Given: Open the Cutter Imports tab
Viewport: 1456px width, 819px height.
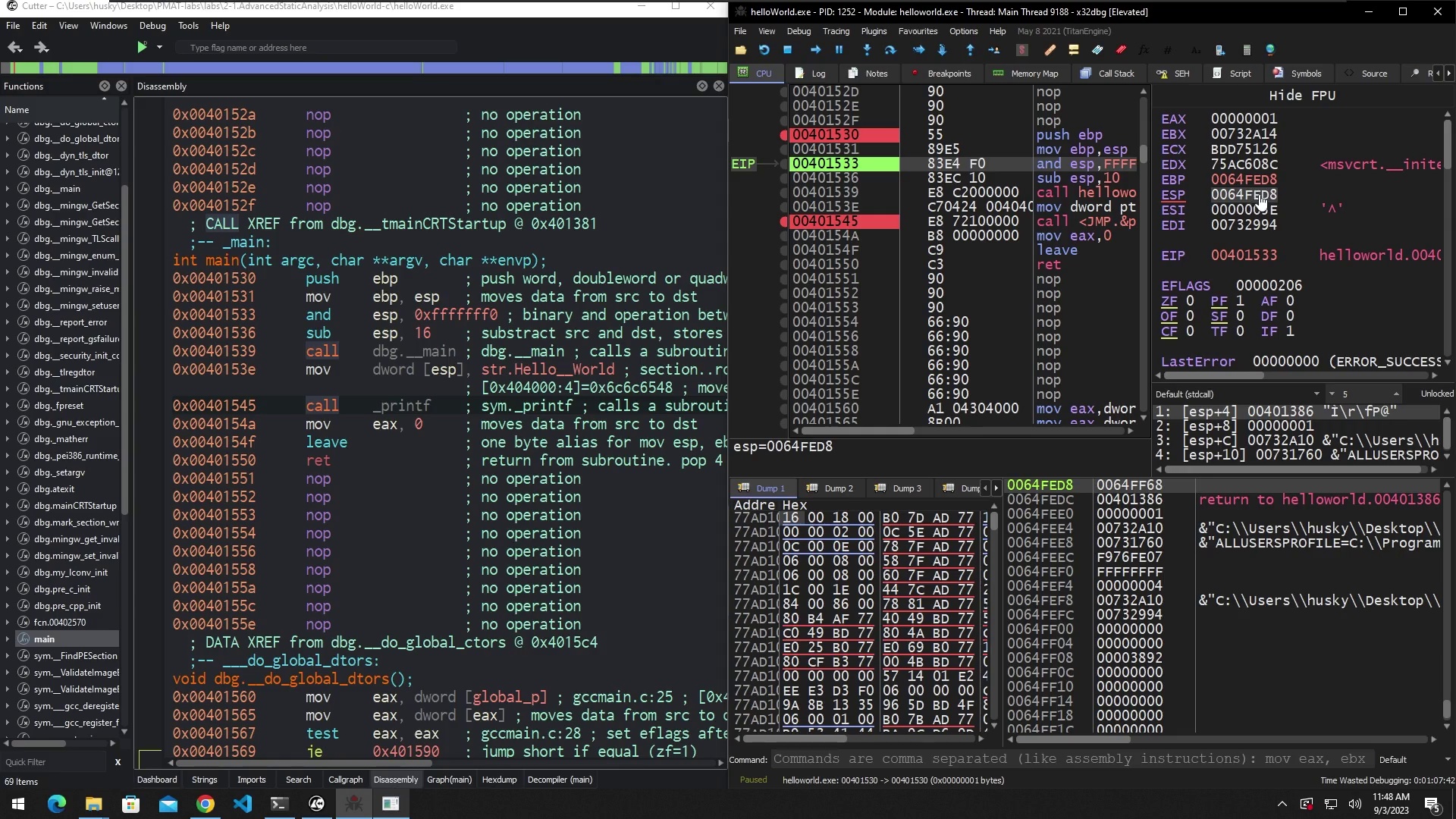Looking at the screenshot, I should (x=251, y=780).
